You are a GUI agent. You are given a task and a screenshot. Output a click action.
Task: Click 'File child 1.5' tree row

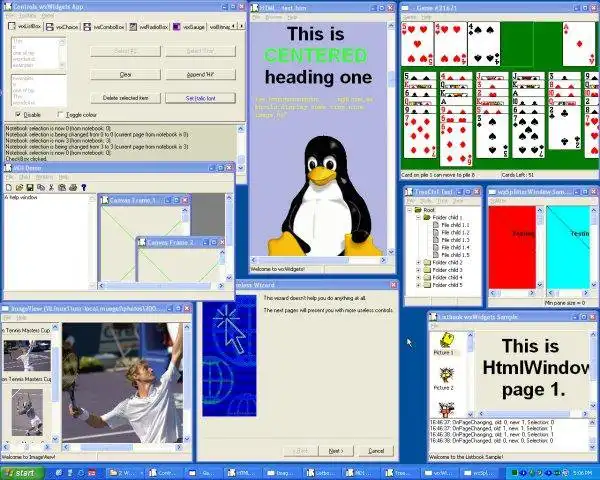pos(455,255)
